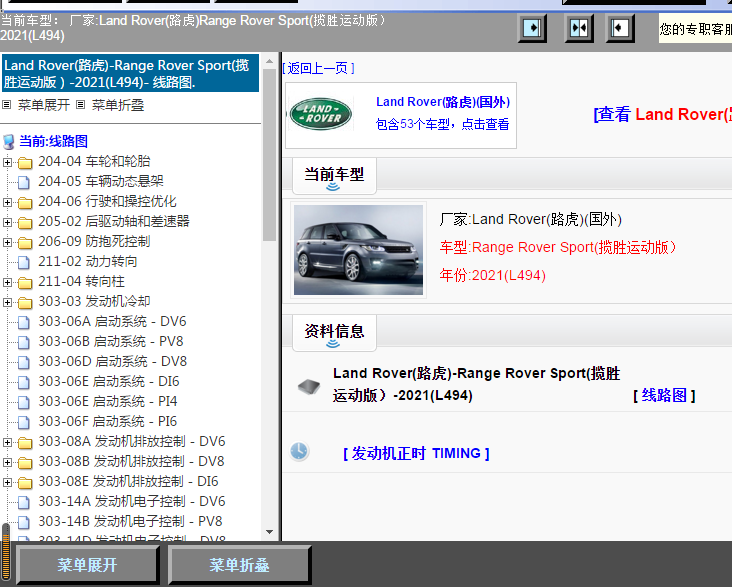Click the bottom 菜单展开 button
Screen dimensions: 732x587
(x=87, y=565)
